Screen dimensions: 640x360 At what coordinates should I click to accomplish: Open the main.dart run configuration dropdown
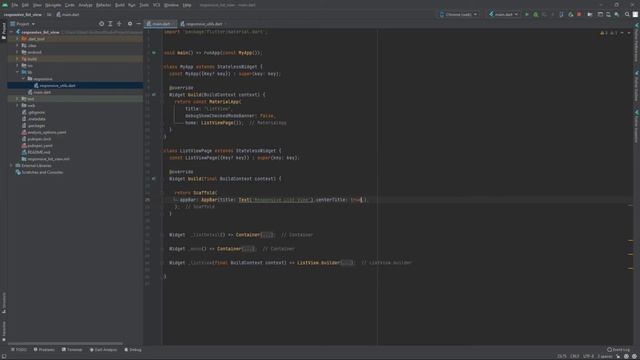pos(503,14)
